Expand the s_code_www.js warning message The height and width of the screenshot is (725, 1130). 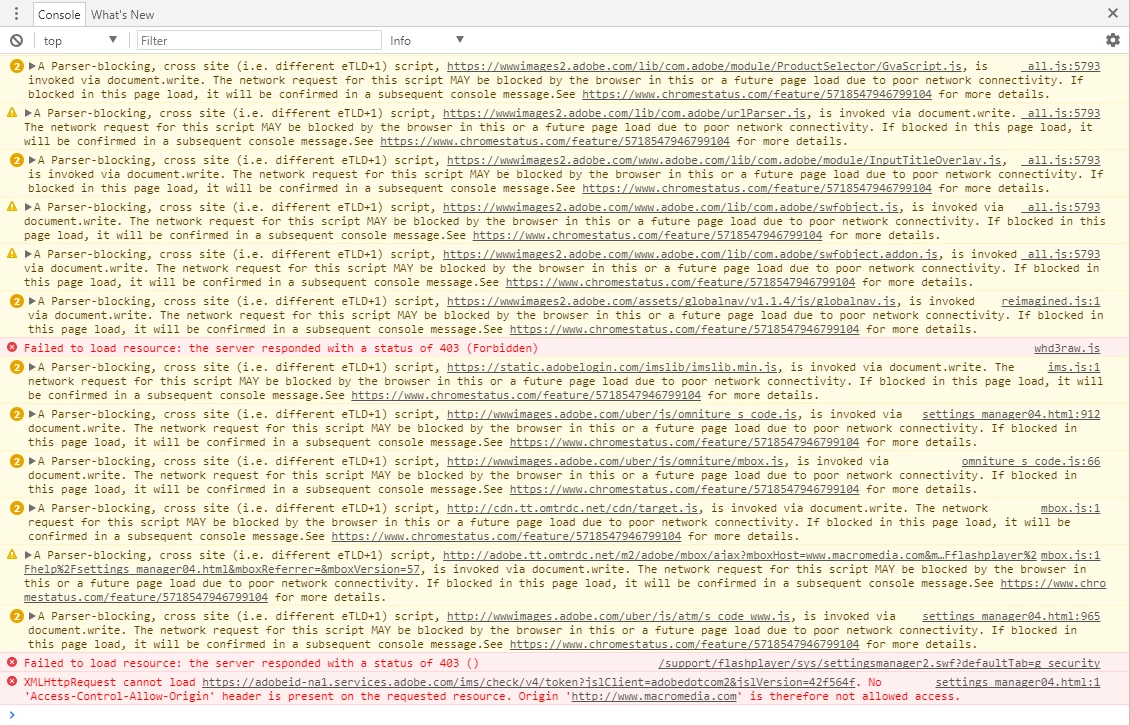[x=32, y=616]
